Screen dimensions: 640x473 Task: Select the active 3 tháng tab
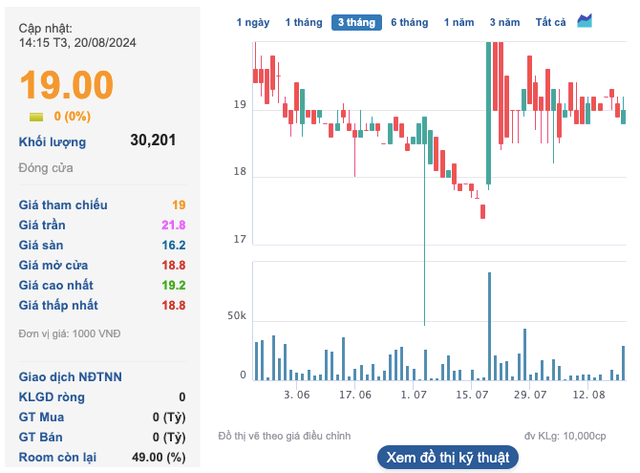pyautogui.click(x=356, y=22)
